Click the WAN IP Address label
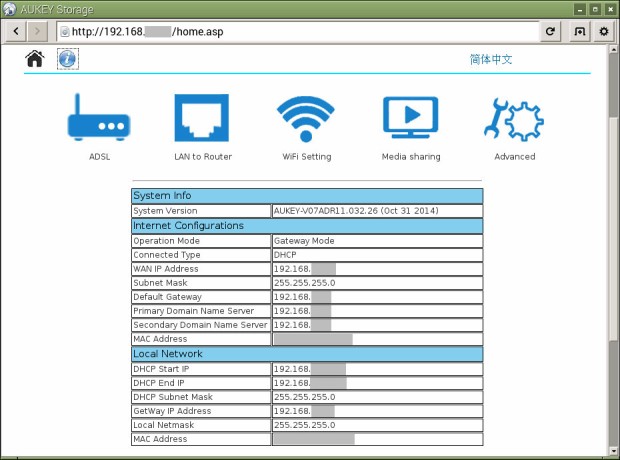This screenshot has height=460, width=620. tap(166, 269)
